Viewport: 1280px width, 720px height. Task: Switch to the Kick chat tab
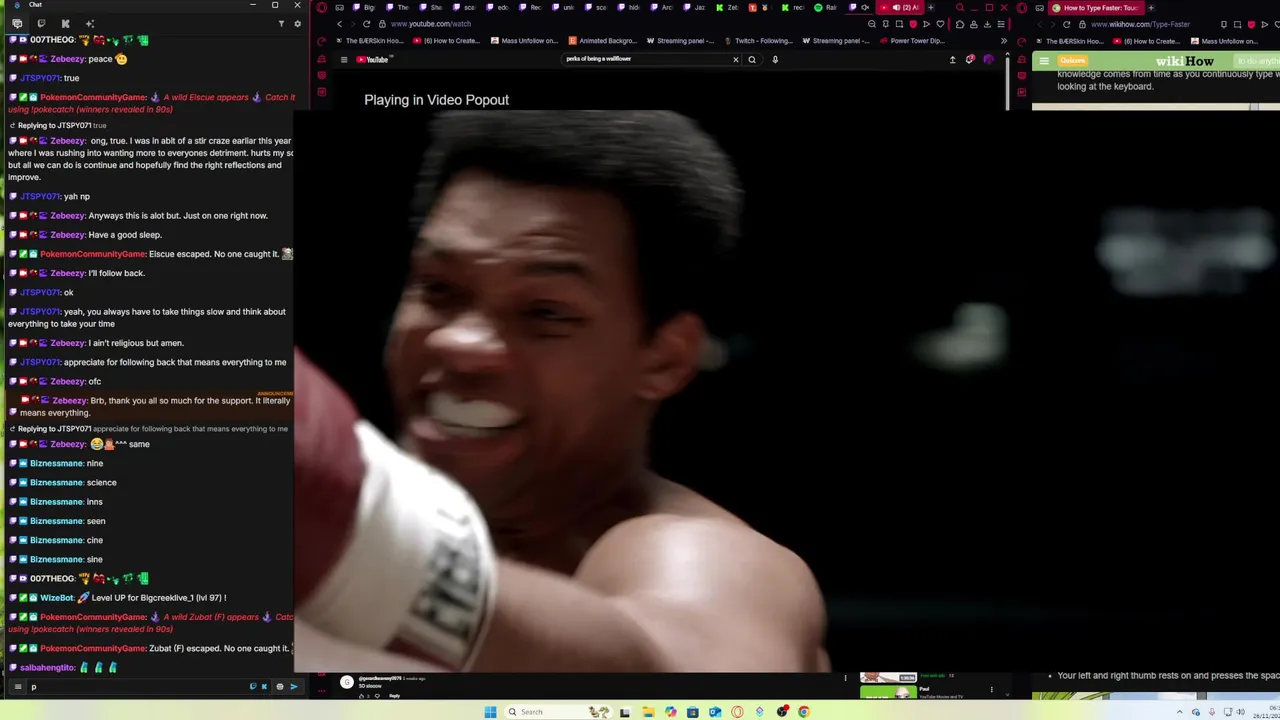coord(65,23)
